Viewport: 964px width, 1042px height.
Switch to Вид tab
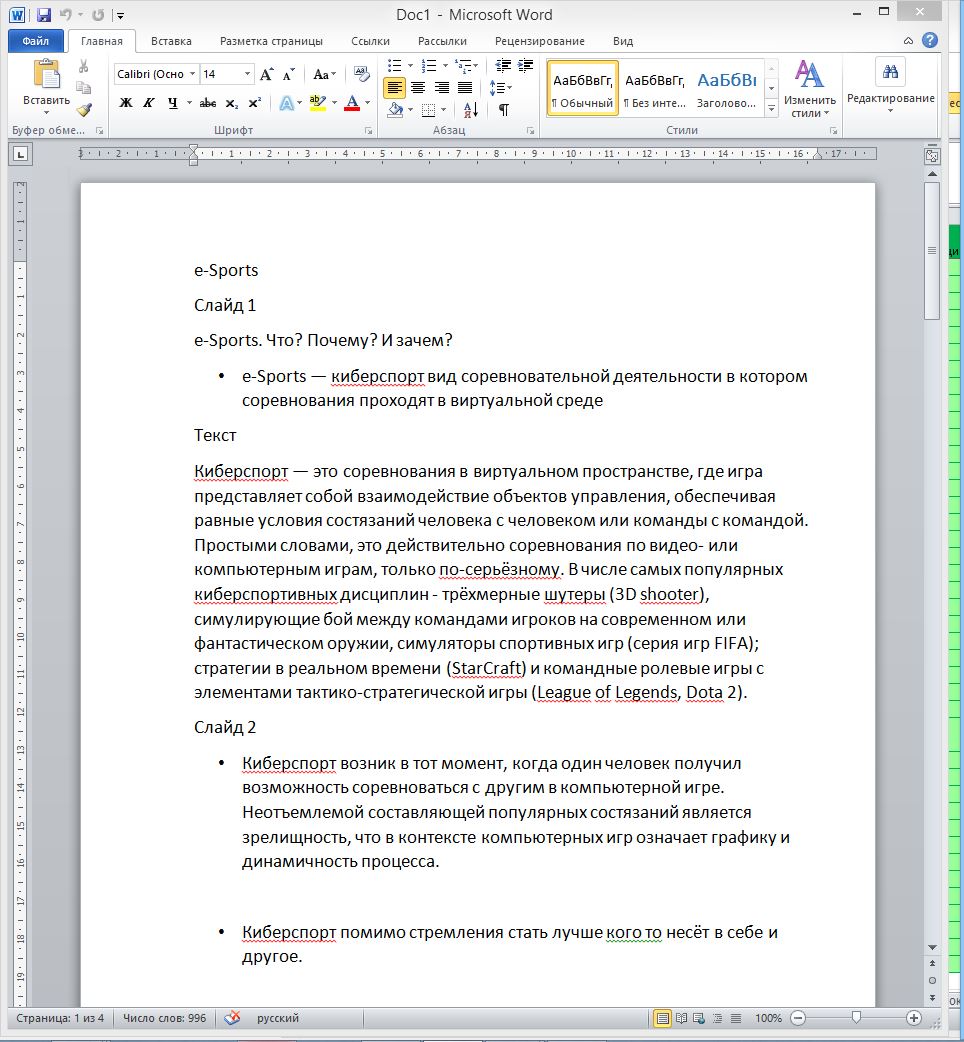pyautogui.click(x=623, y=41)
